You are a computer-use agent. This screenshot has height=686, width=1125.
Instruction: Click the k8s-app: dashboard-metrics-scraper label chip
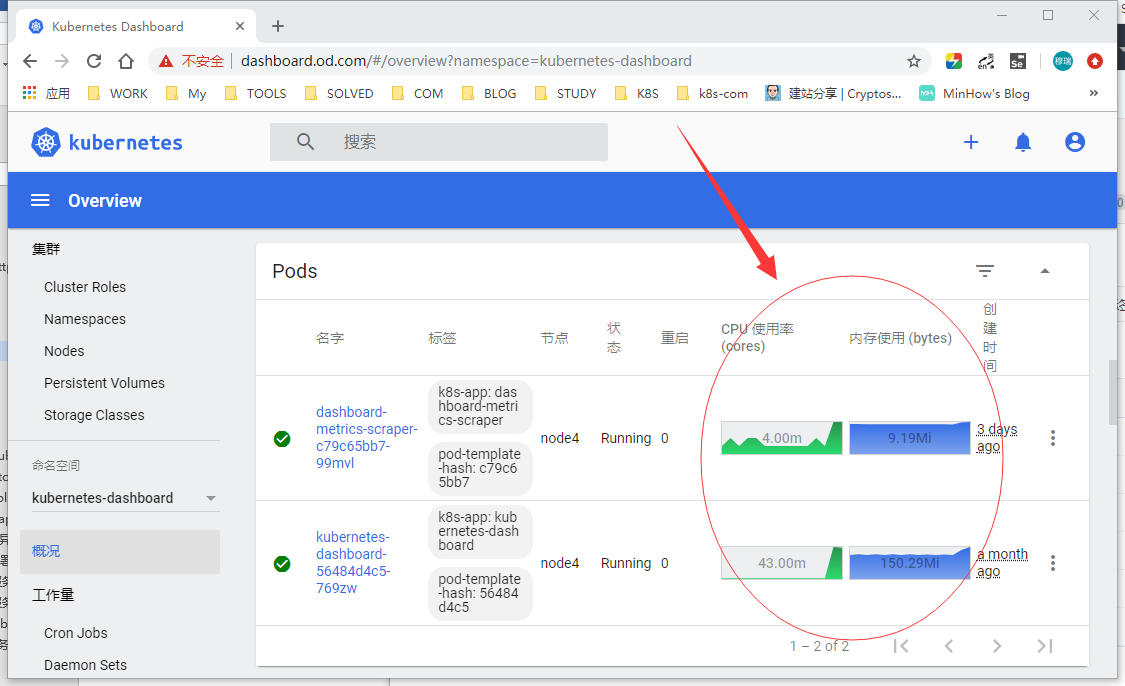(480, 406)
